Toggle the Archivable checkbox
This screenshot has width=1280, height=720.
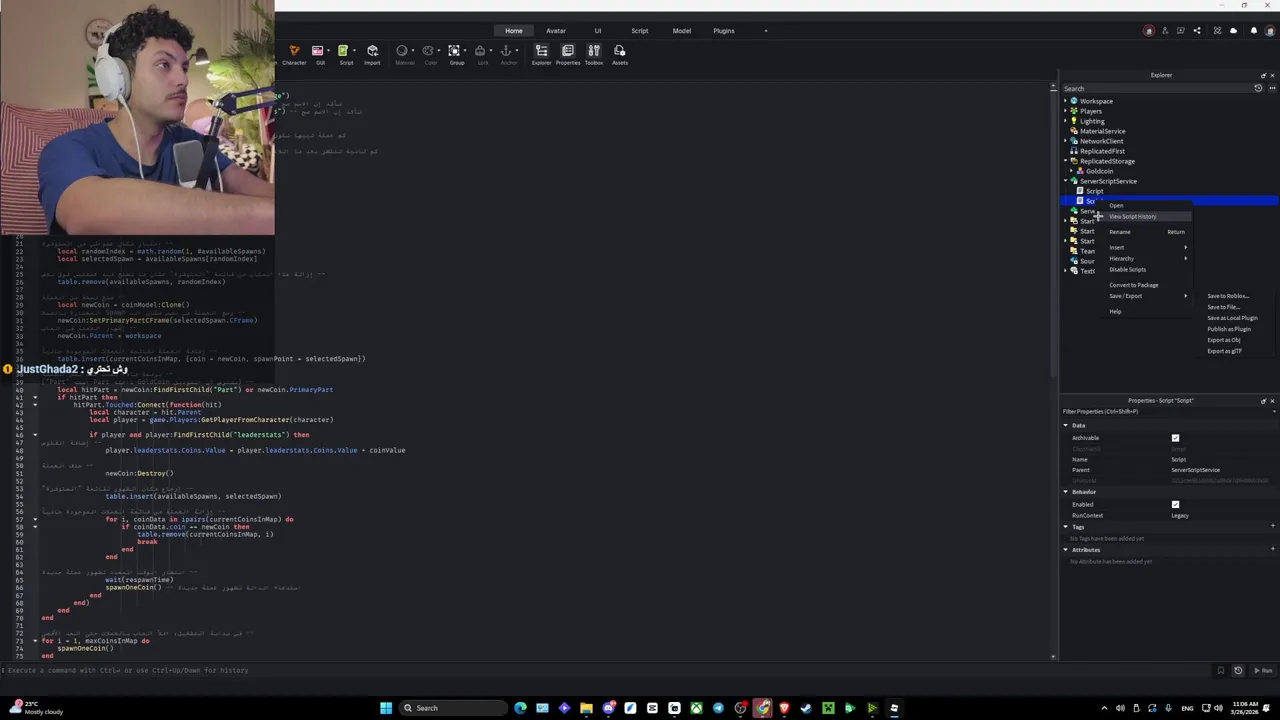[x=1175, y=438]
